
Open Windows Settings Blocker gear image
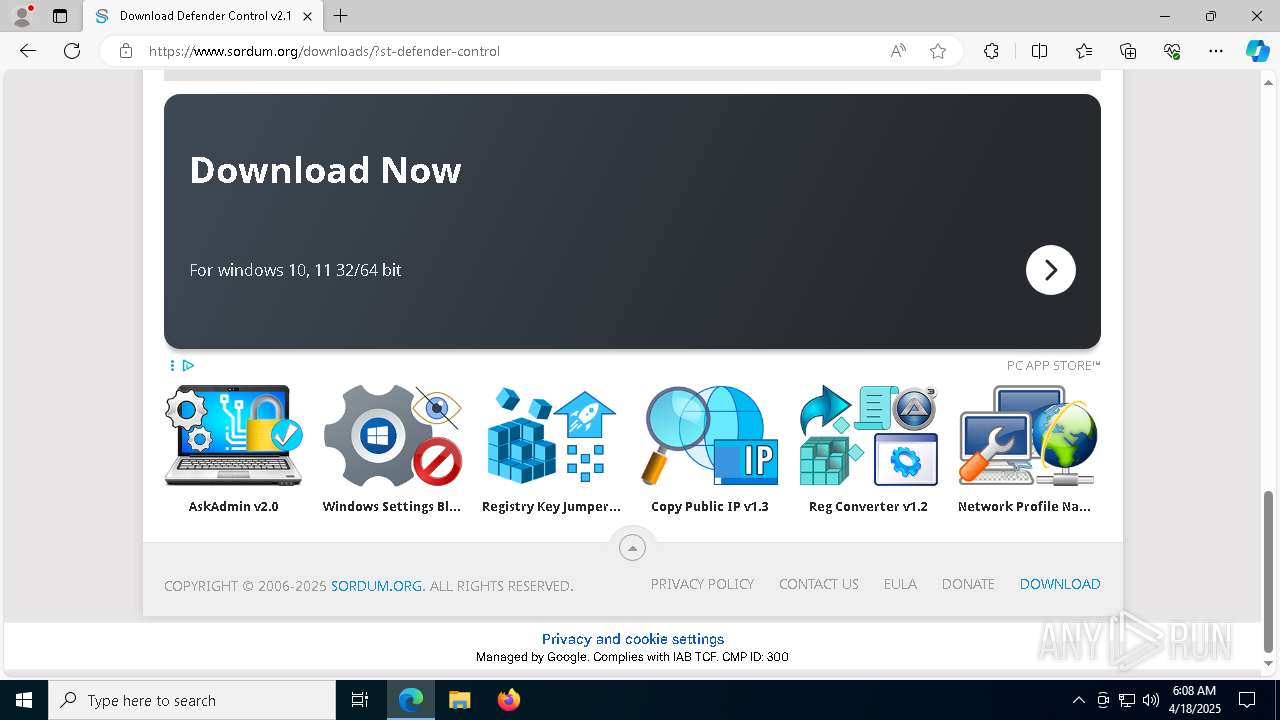click(x=392, y=435)
